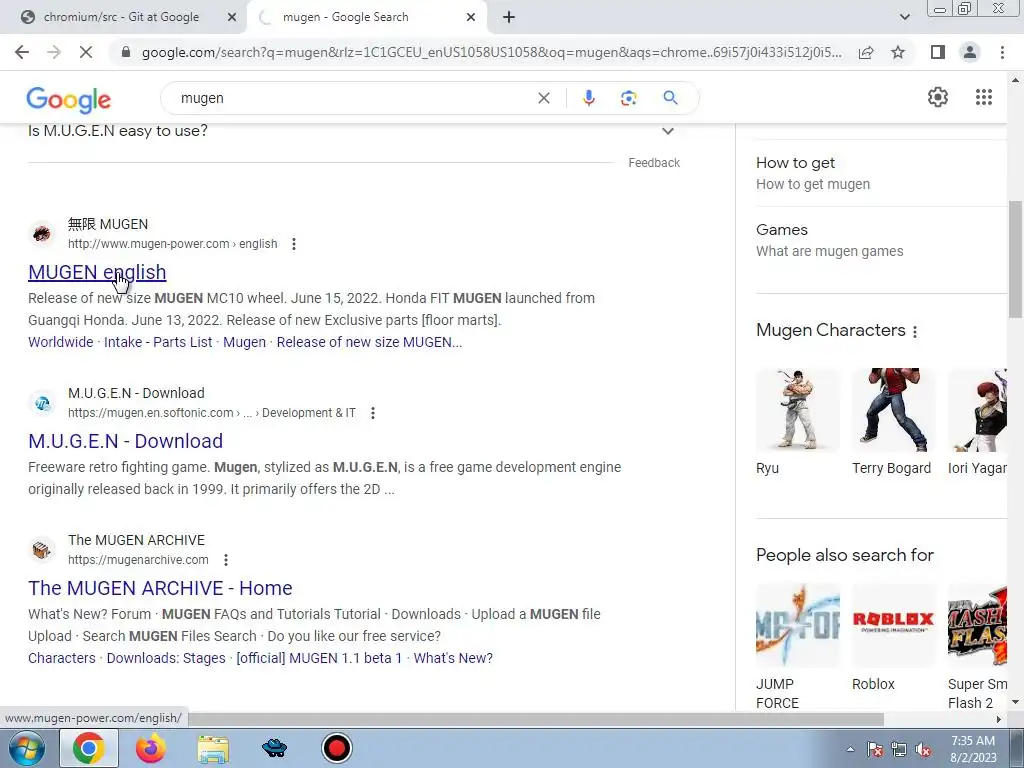Screen dimensions: 1024x768
Task: Open the browser side panel
Action: click(938, 52)
